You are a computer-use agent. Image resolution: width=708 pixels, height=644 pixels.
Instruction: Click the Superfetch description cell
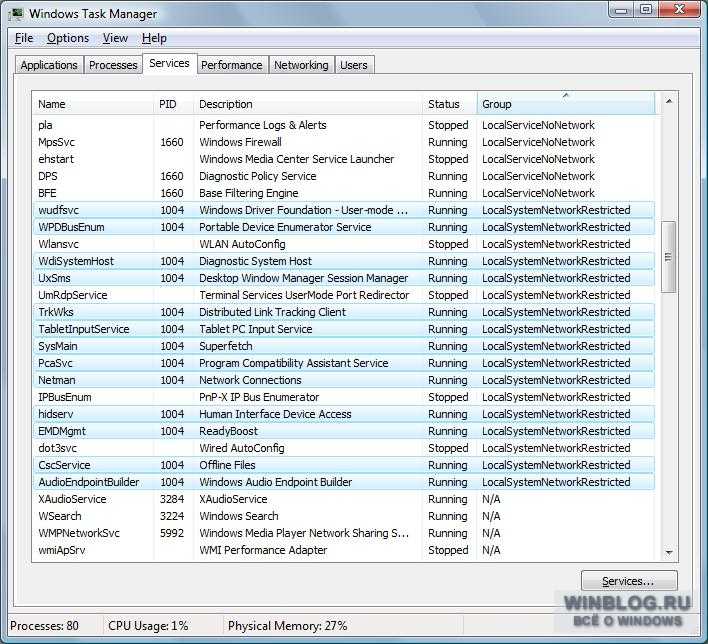(x=226, y=346)
